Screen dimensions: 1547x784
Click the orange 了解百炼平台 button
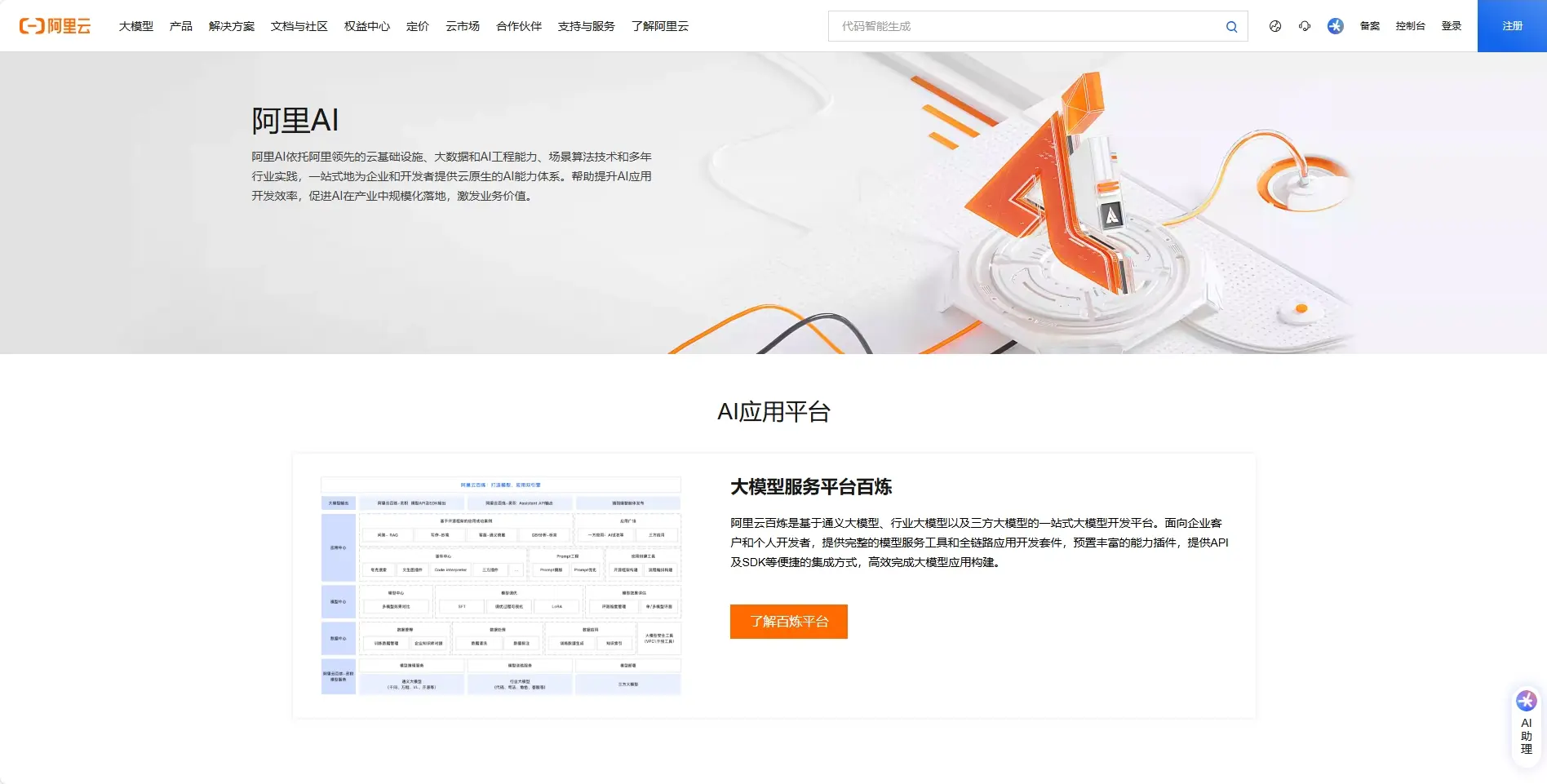pyautogui.click(x=788, y=622)
